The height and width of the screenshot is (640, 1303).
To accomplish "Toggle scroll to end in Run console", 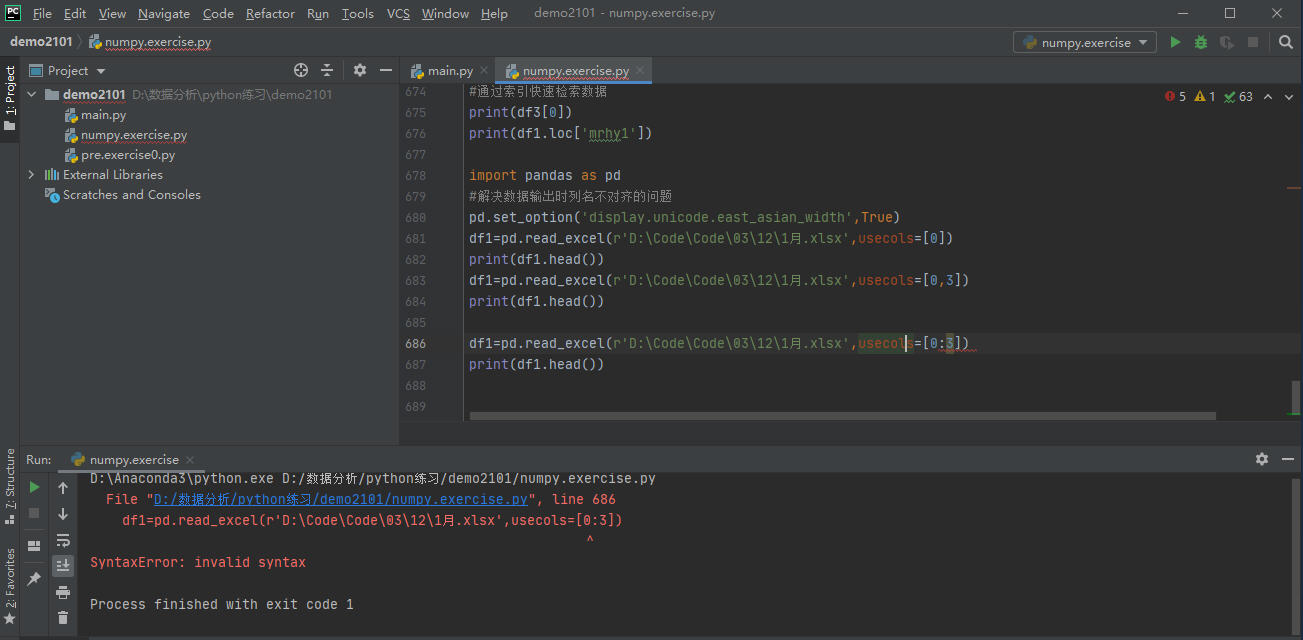I will point(63,566).
